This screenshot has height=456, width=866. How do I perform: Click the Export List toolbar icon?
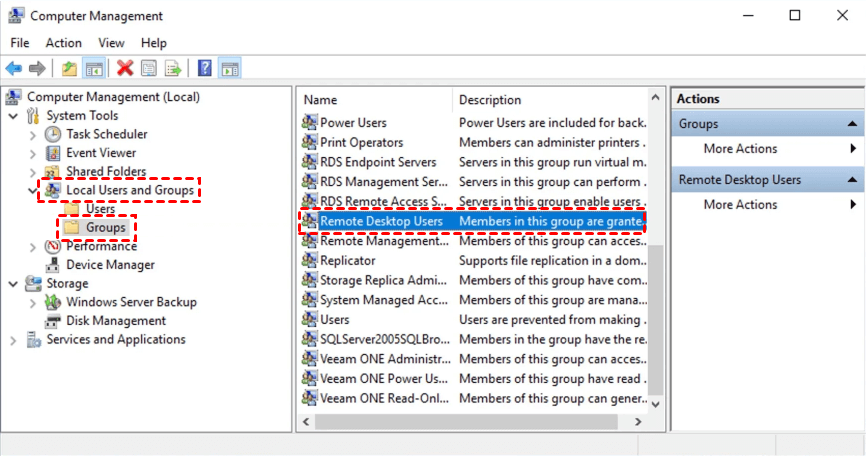click(x=173, y=68)
